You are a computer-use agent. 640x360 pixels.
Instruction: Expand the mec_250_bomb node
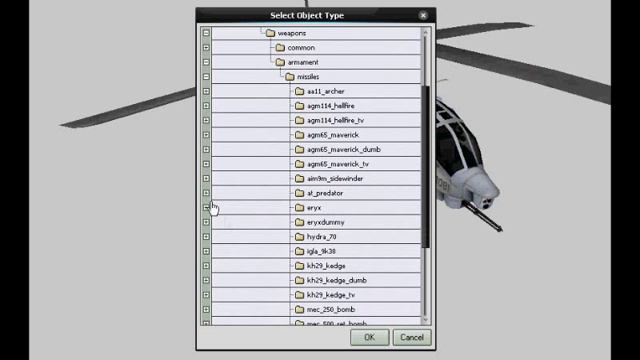click(x=206, y=309)
